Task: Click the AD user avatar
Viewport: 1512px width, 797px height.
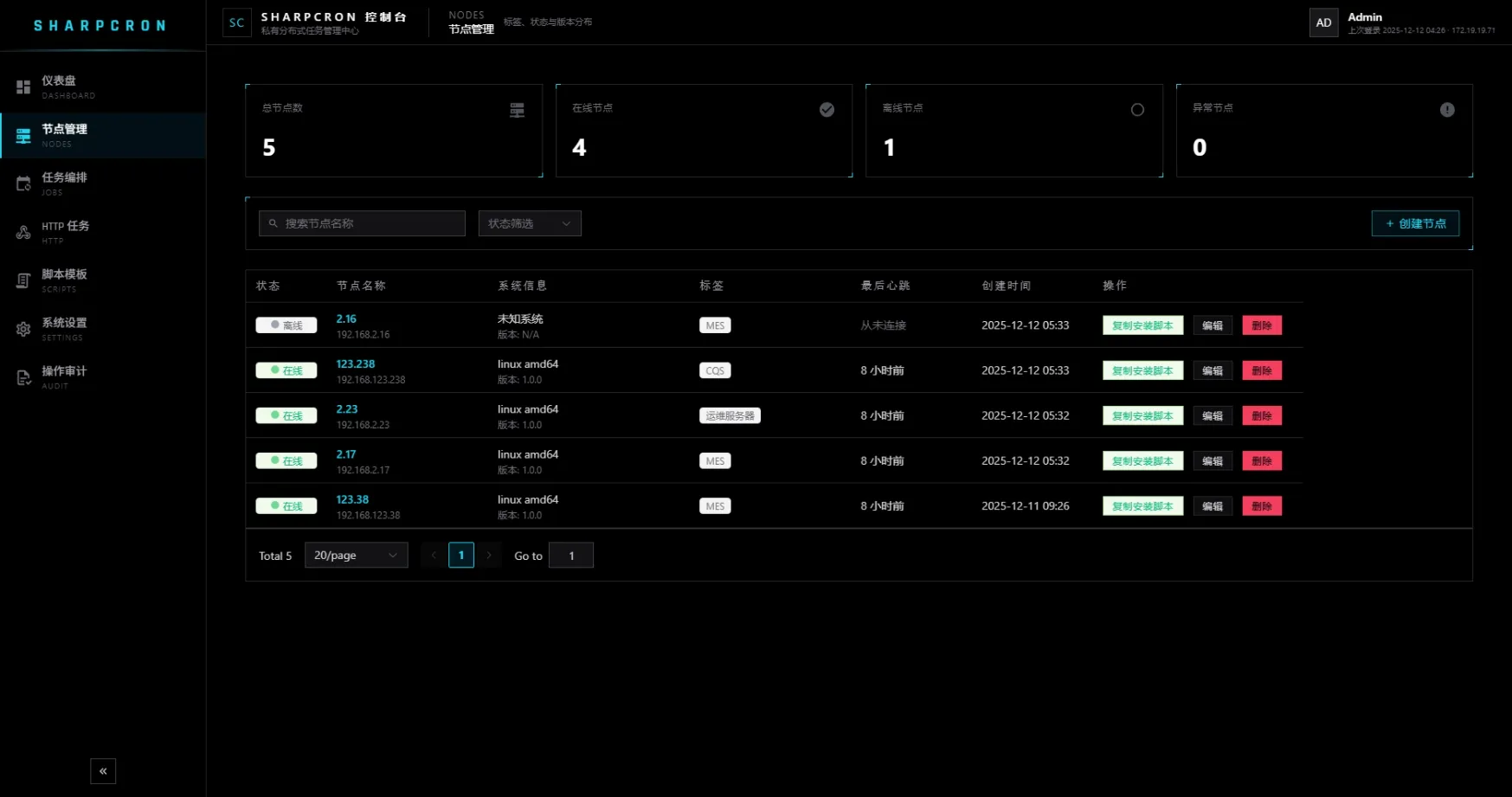Action: 1323,23
